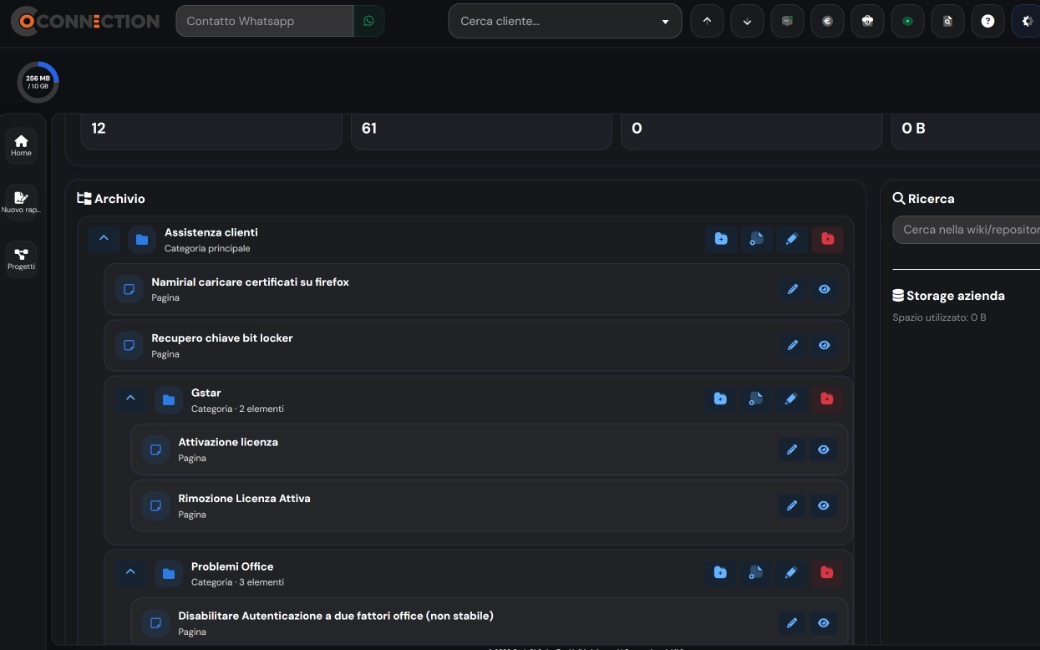The image size is (1040, 650).
Task: Open Nuovo rapporto in sidebar
Action: click(21, 202)
